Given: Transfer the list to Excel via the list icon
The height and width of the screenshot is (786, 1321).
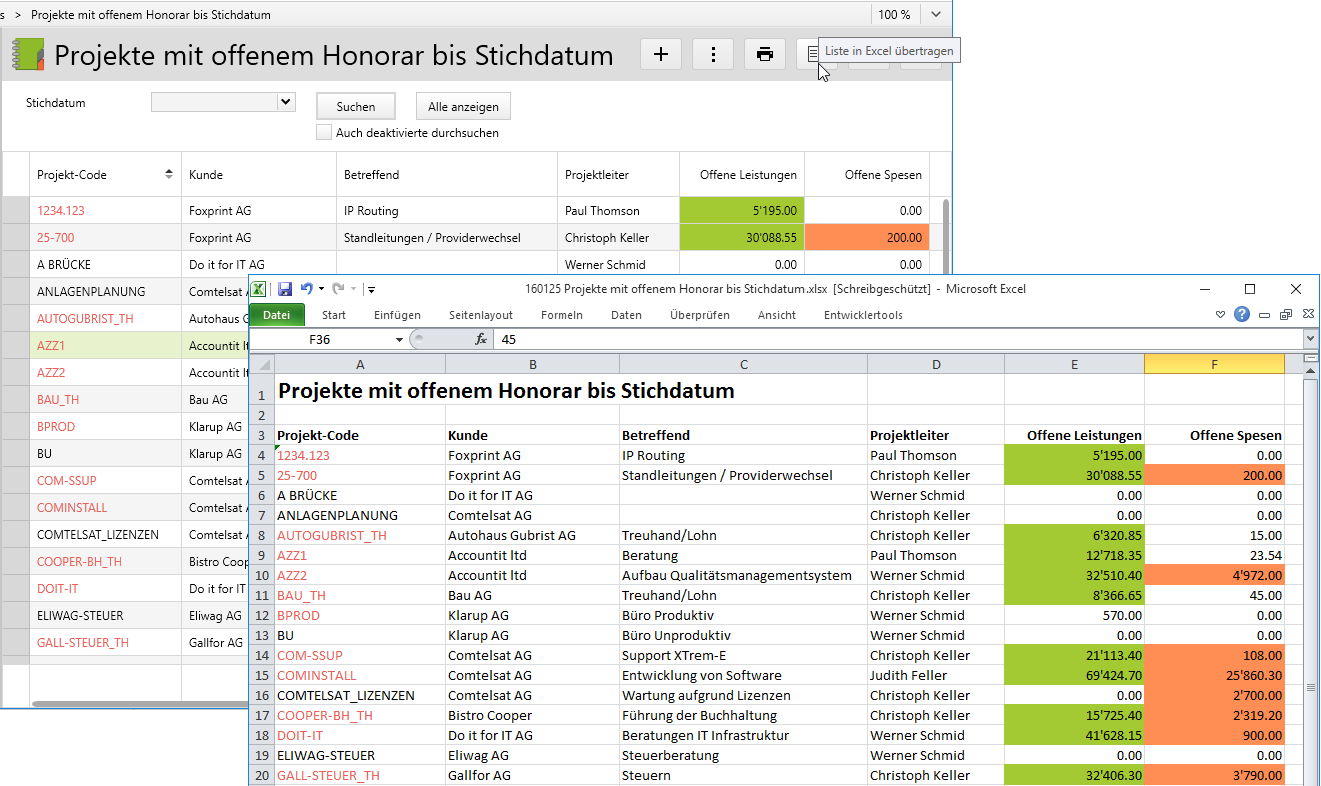Looking at the screenshot, I should (x=814, y=56).
